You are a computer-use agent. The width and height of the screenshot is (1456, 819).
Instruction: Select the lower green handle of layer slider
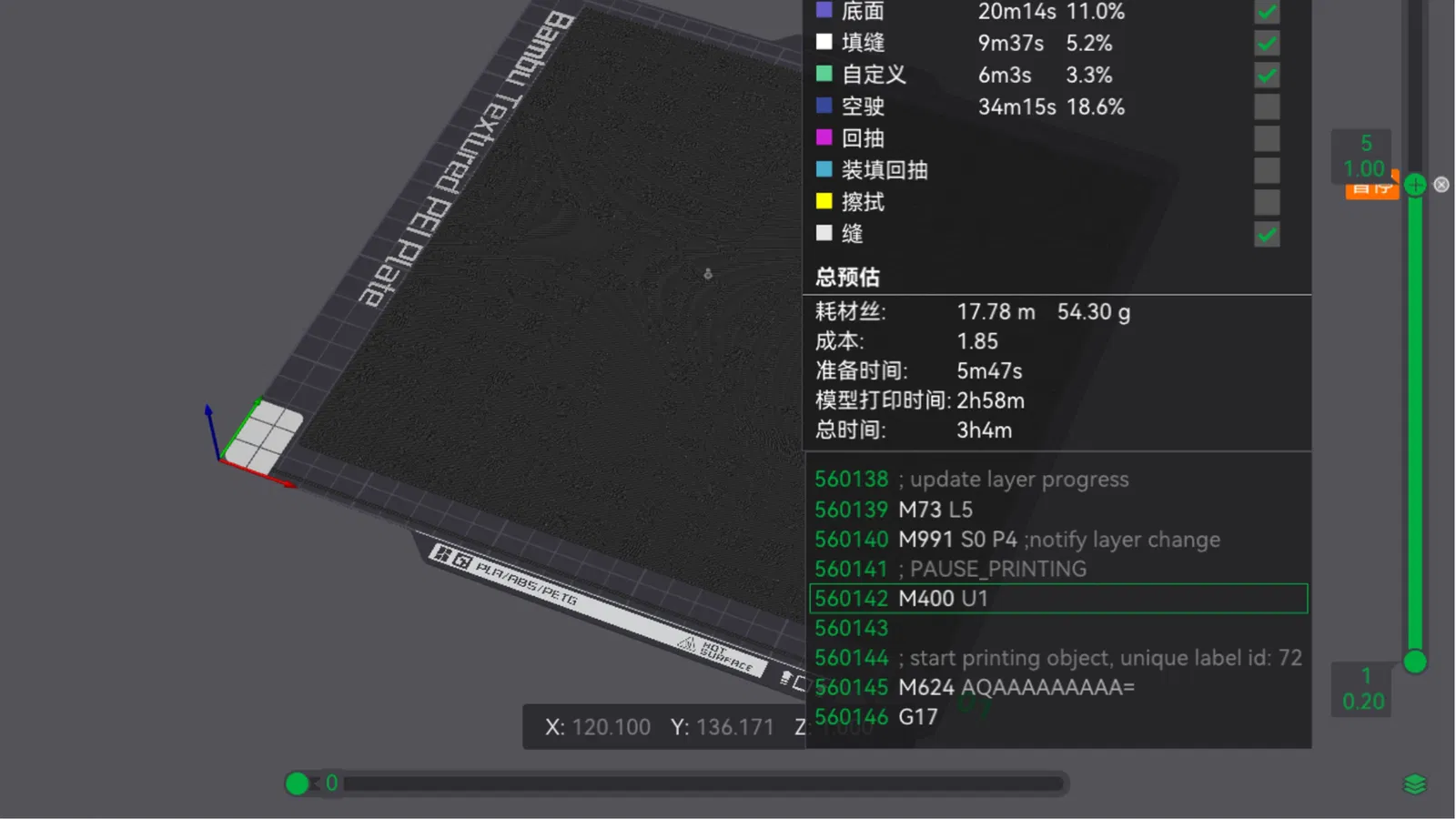click(x=1415, y=662)
